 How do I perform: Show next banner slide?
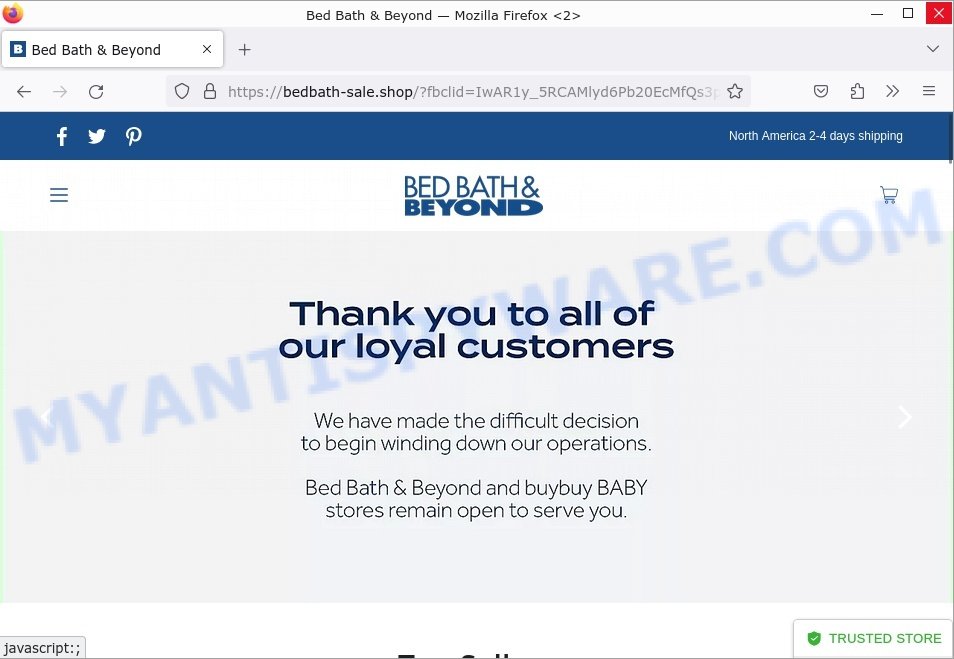pyautogui.click(x=905, y=417)
